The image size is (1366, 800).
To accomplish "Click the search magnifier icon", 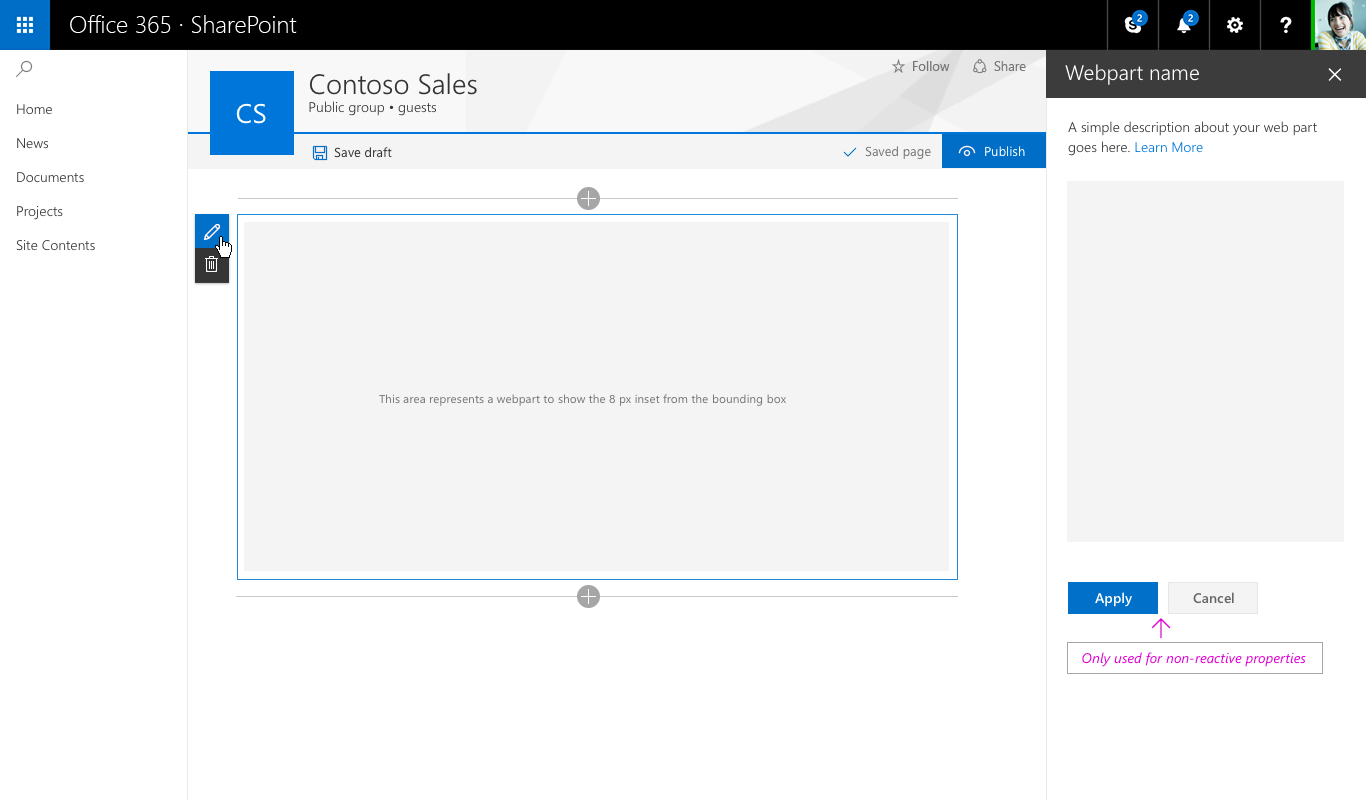I will click(x=25, y=68).
